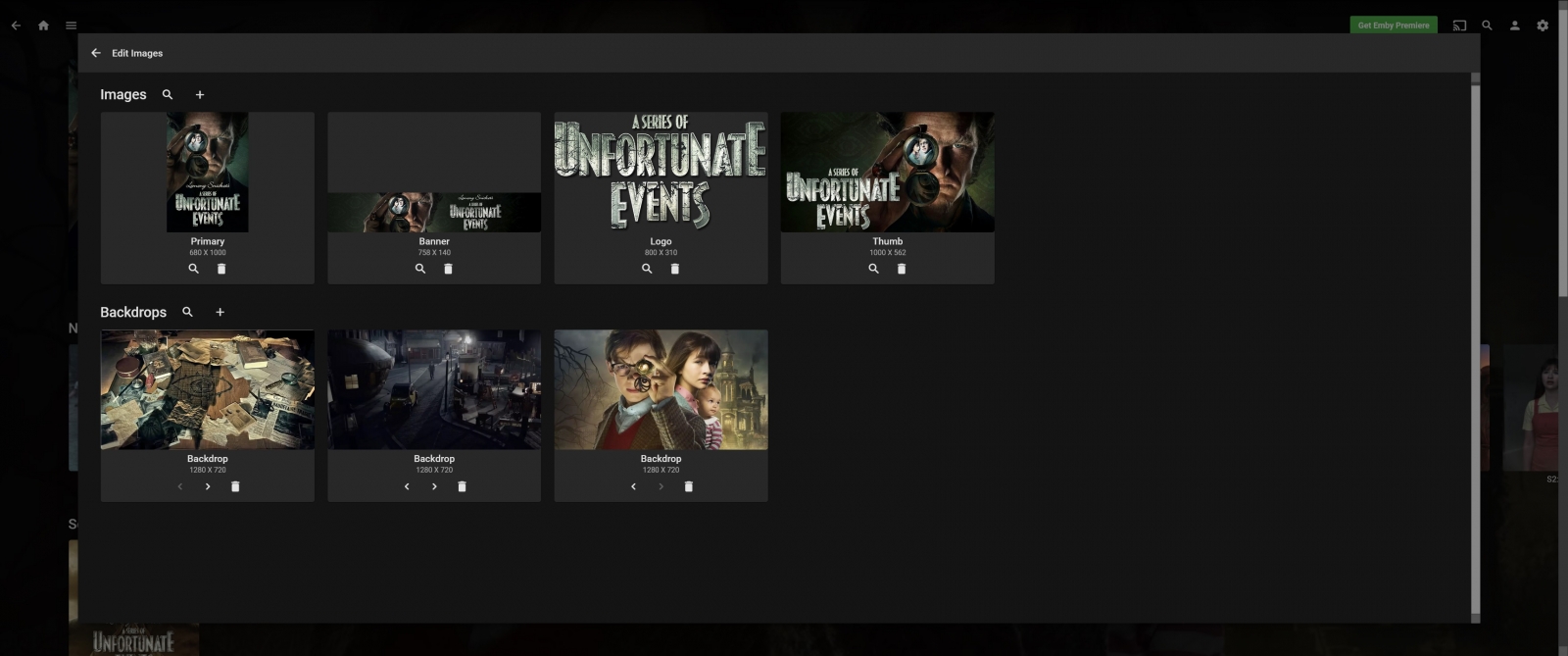Move second backdrop (night street) right
This screenshot has width=1568, height=656.
[x=434, y=486]
